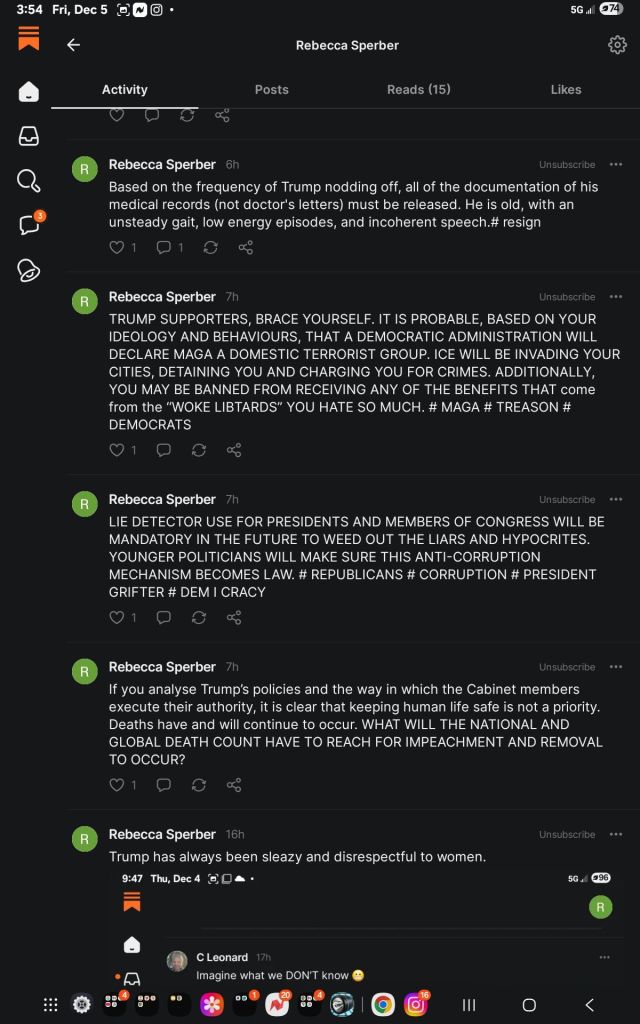Like the Trump nodding off post
This screenshot has height=1024, width=640.
117,247
